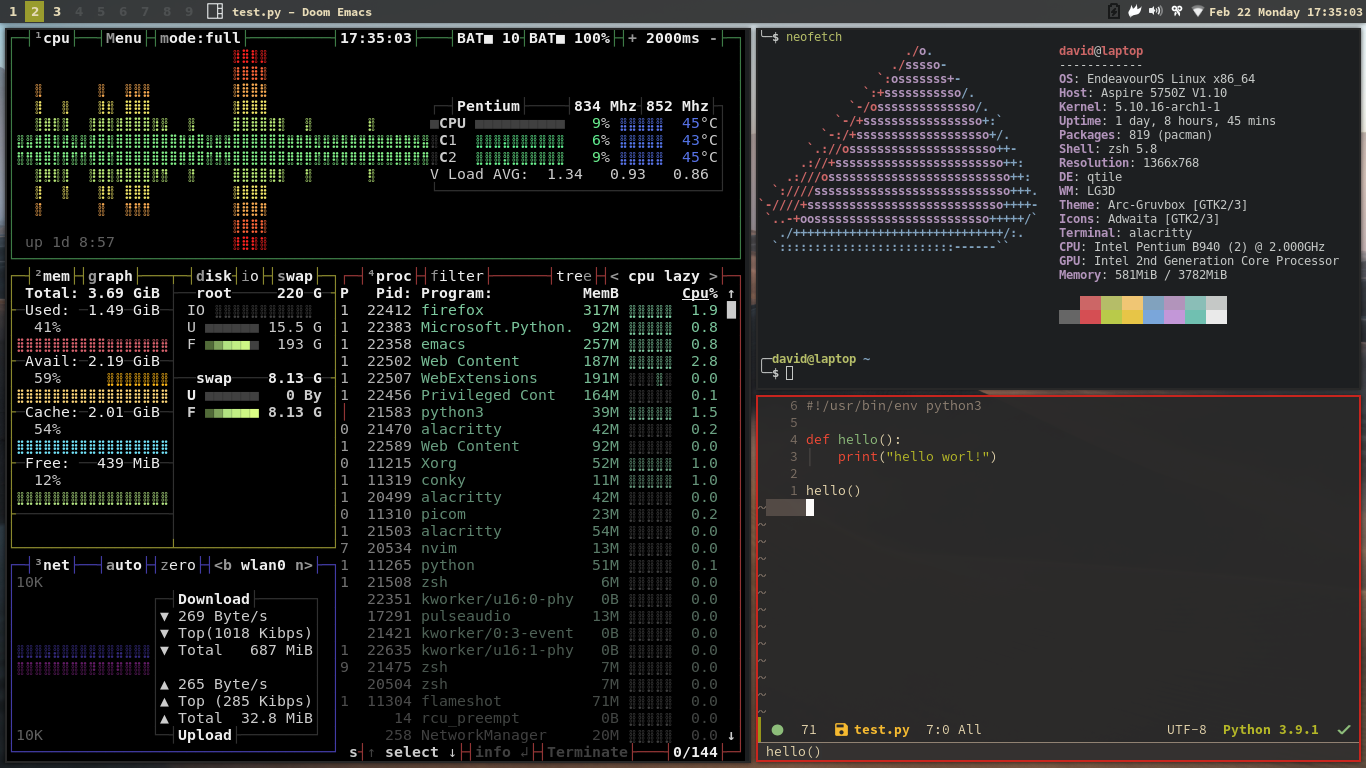Click the battery charging tray icon
The image size is (1366, 768).
(1115, 11)
